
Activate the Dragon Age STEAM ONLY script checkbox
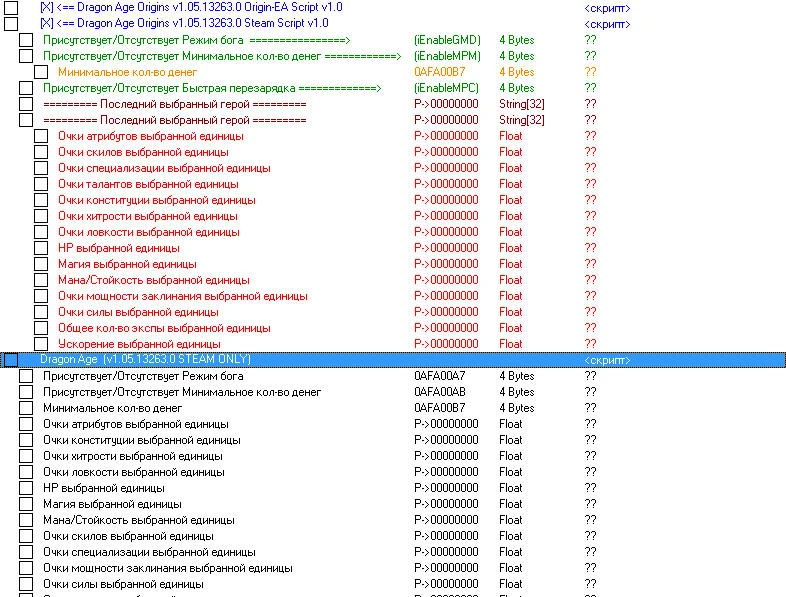[x=11, y=359]
